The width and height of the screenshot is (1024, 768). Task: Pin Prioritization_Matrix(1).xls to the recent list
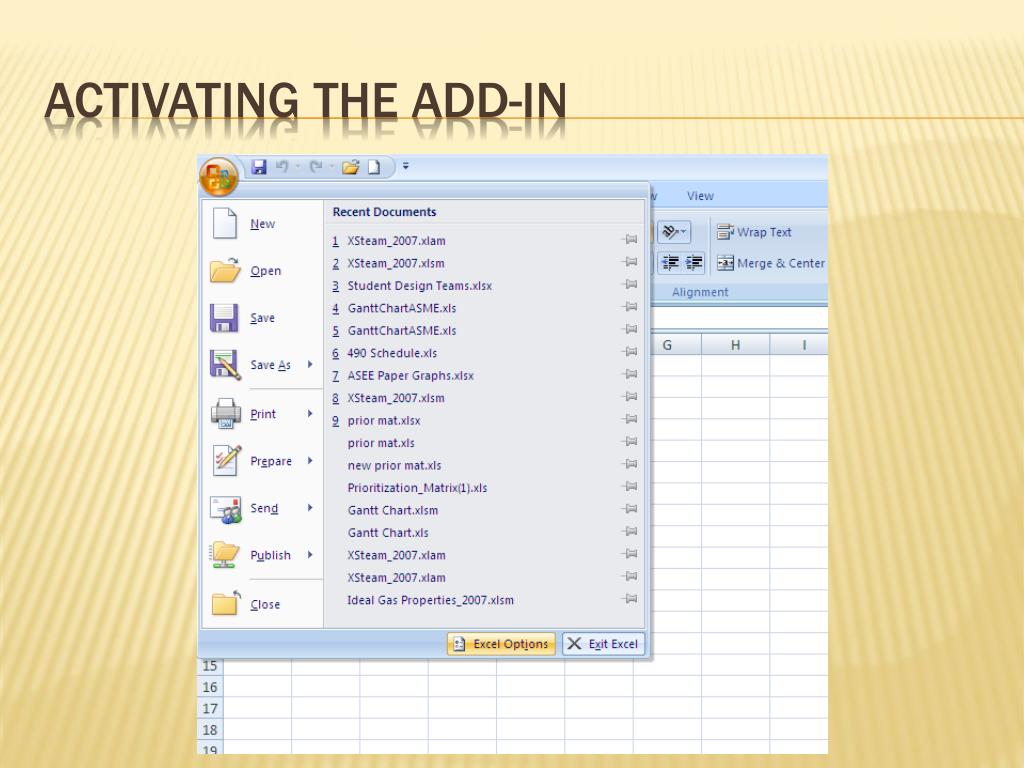tap(630, 487)
